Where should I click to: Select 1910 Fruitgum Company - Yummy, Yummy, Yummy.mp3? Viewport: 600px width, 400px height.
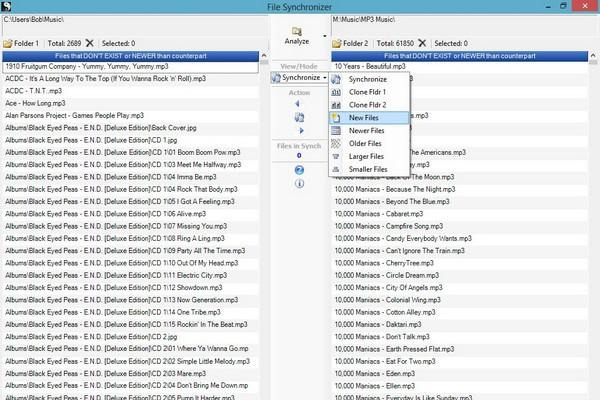130,67
